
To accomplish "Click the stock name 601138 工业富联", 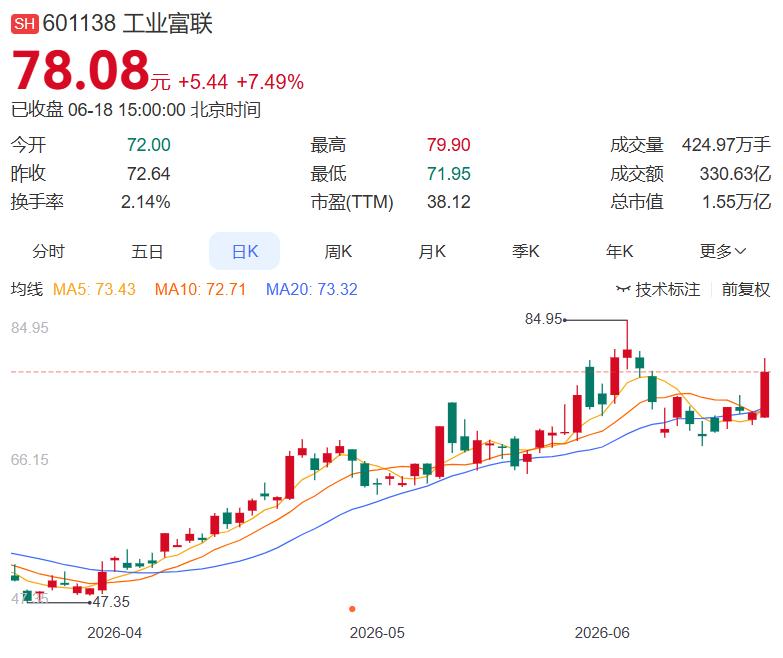I will tap(127, 24).
